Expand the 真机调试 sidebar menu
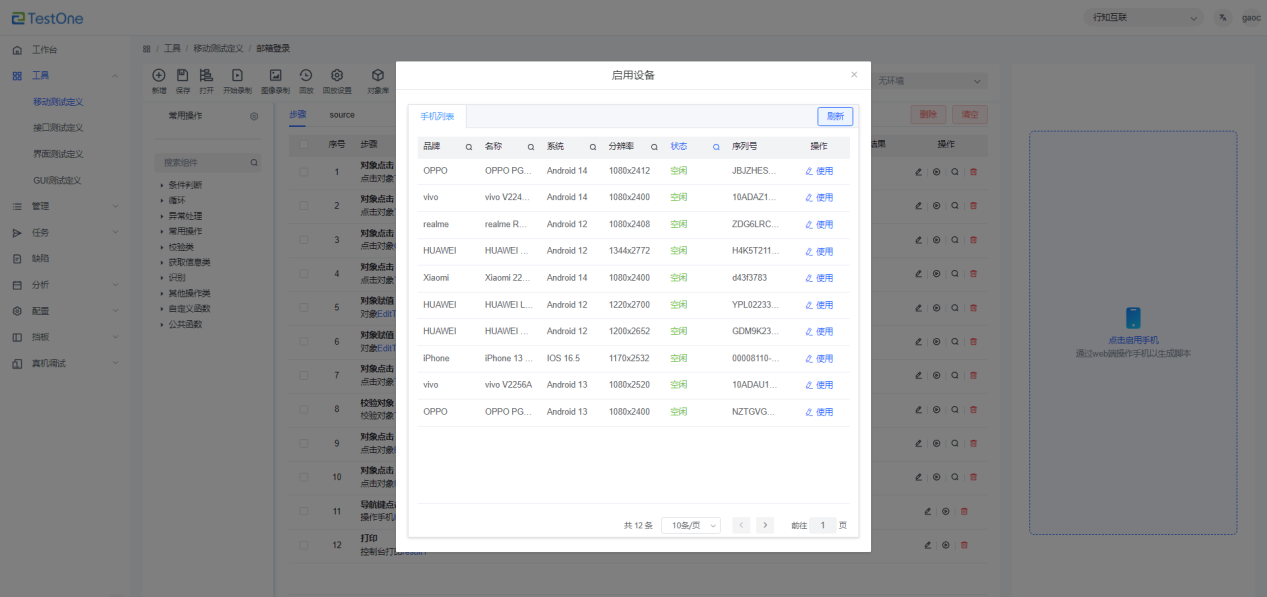The image size is (1267, 597). click(65, 363)
